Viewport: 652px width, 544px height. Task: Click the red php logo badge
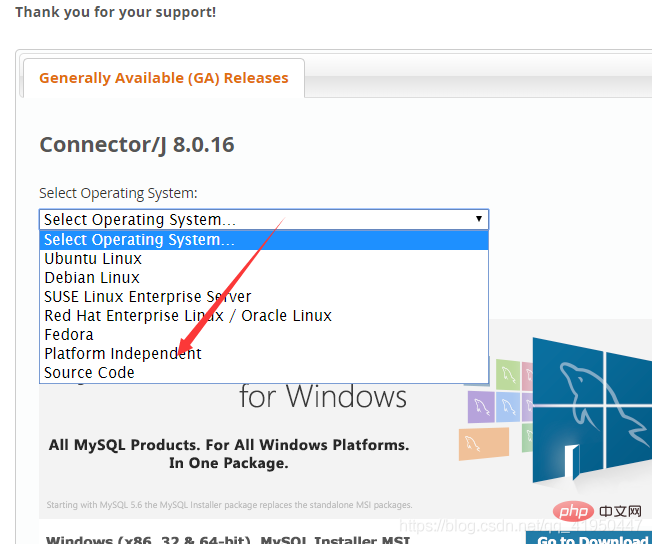(x=573, y=511)
